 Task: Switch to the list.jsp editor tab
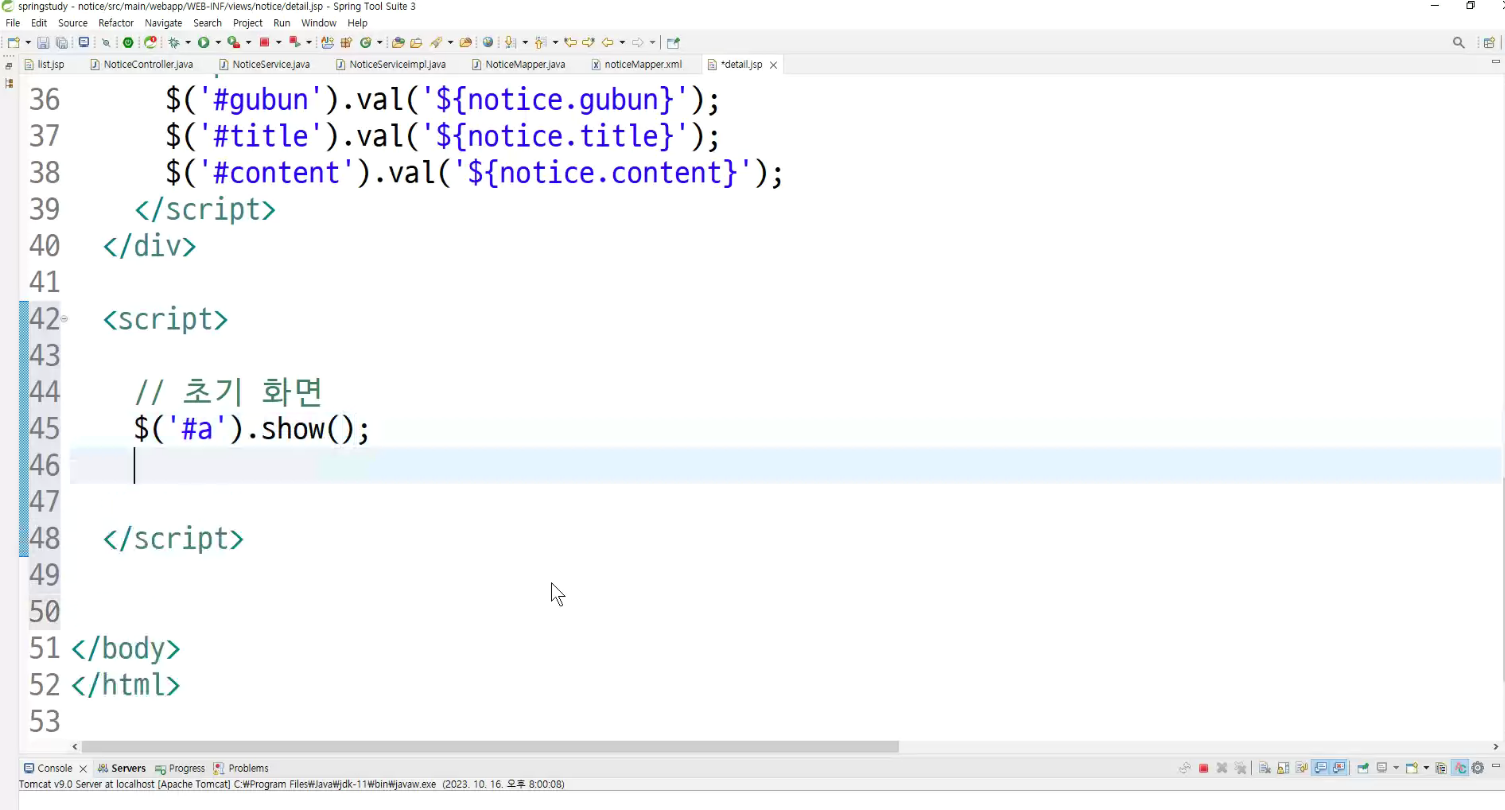point(44,64)
